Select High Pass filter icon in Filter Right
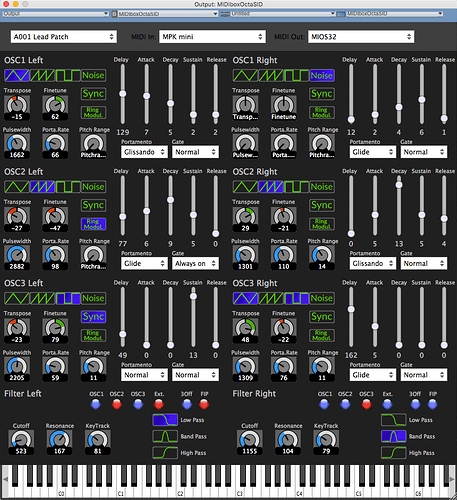Screen dimensions: 457x500 [x=394, y=453]
